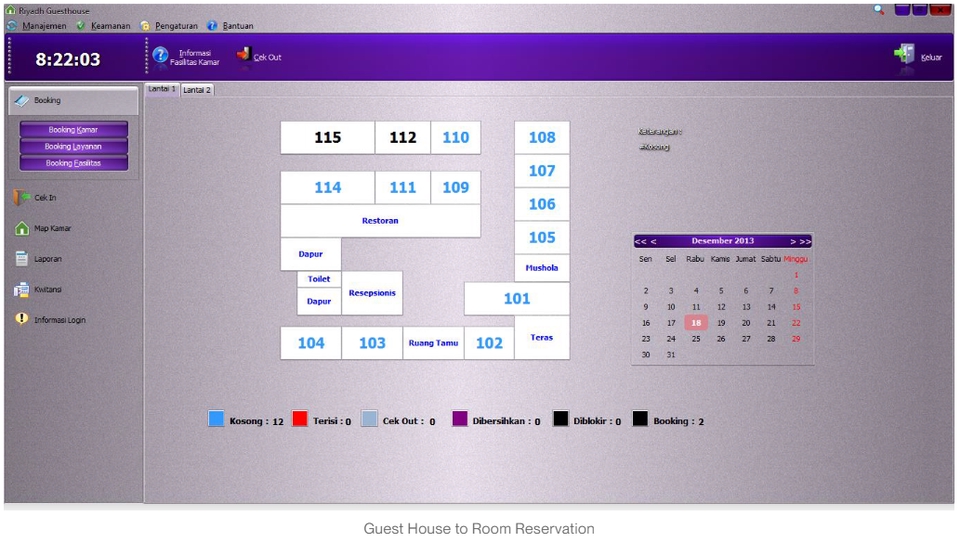Image resolution: width=960 pixels, height=542 pixels.
Task: Select room 107 on the map
Action: (542, 171)
